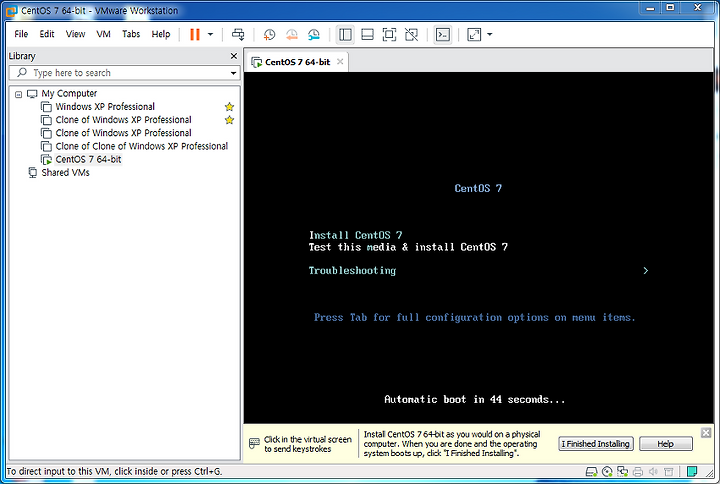
Task: Click the keyboard icon in the hint bar
Action: (254, 444)
